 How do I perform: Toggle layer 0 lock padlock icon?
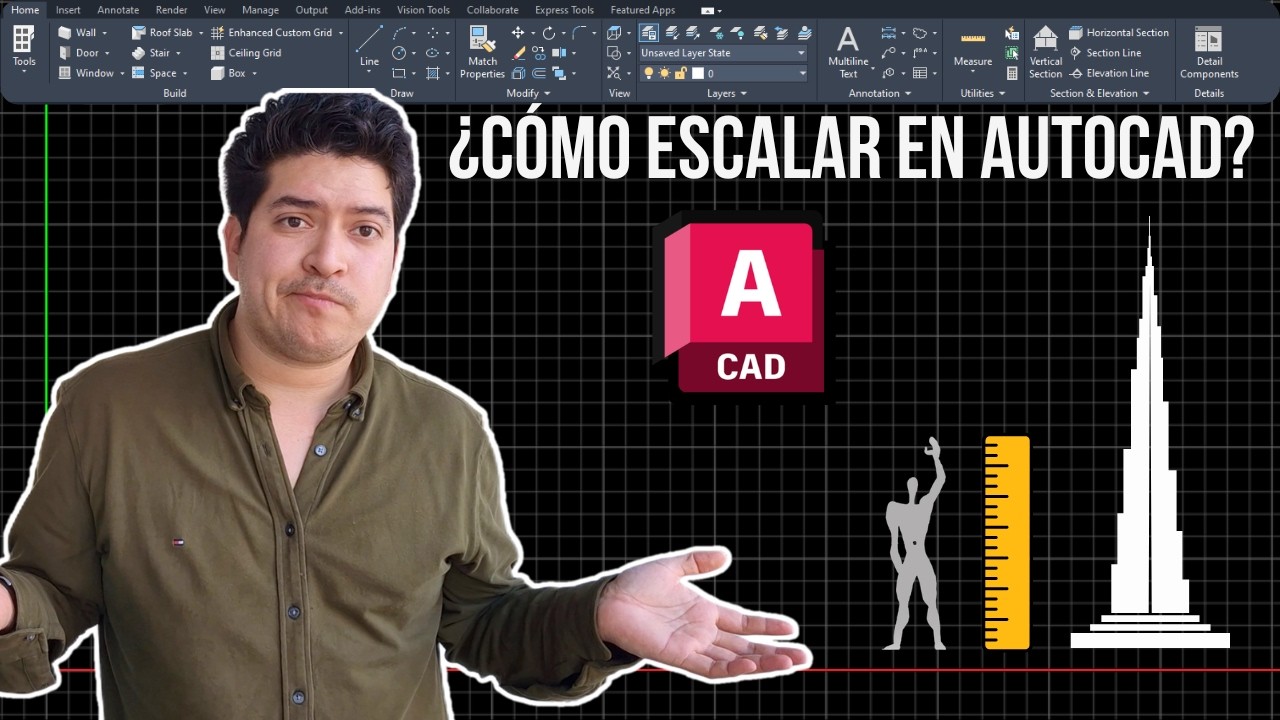point(680,73)
